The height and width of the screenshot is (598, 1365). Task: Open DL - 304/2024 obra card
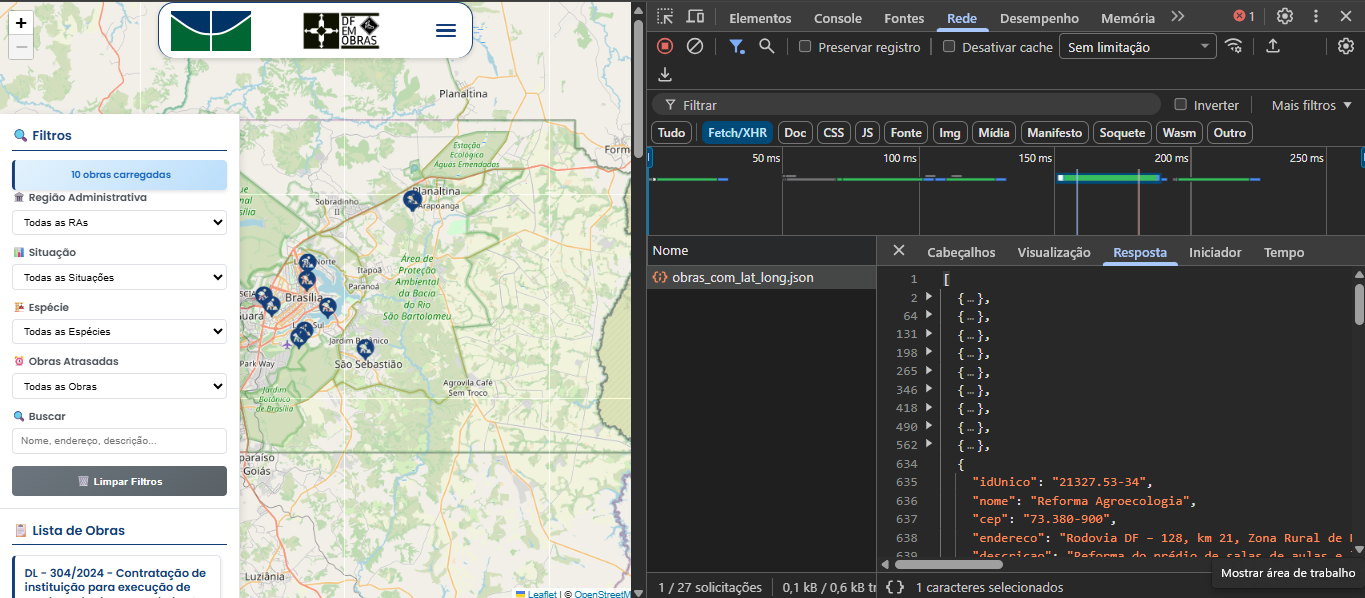click(x=116, y=579)
